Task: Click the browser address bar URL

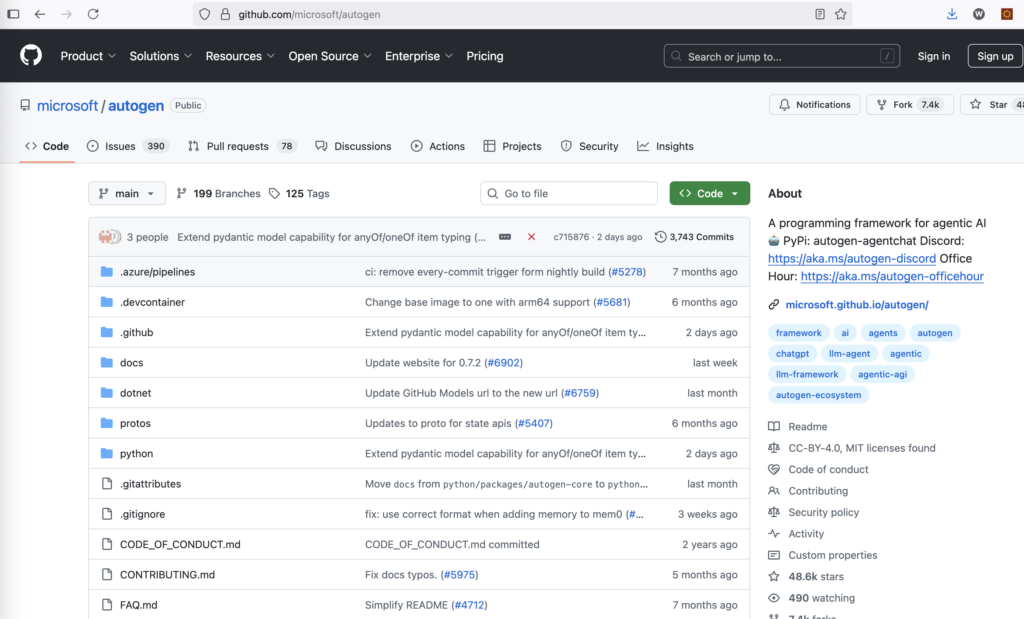Action: pos(309,14)
